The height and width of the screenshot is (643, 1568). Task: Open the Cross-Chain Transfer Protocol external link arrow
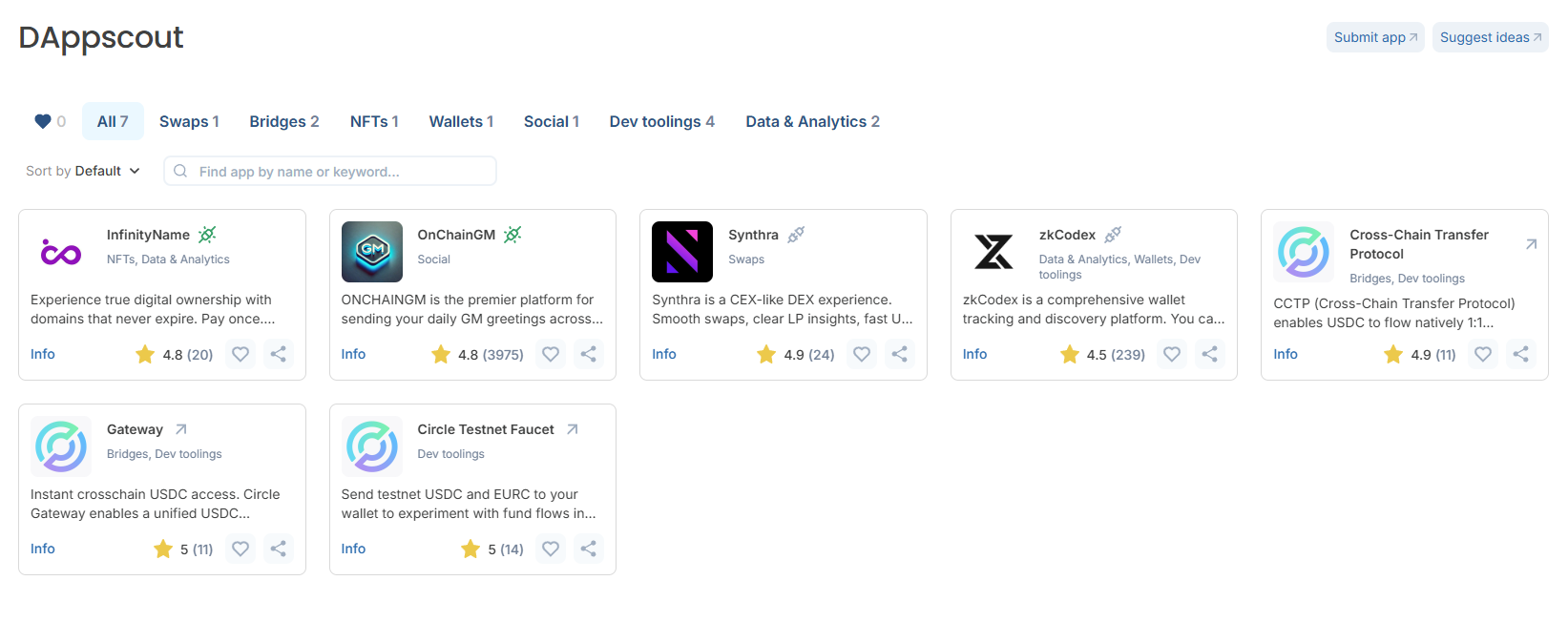point(1531,244)
